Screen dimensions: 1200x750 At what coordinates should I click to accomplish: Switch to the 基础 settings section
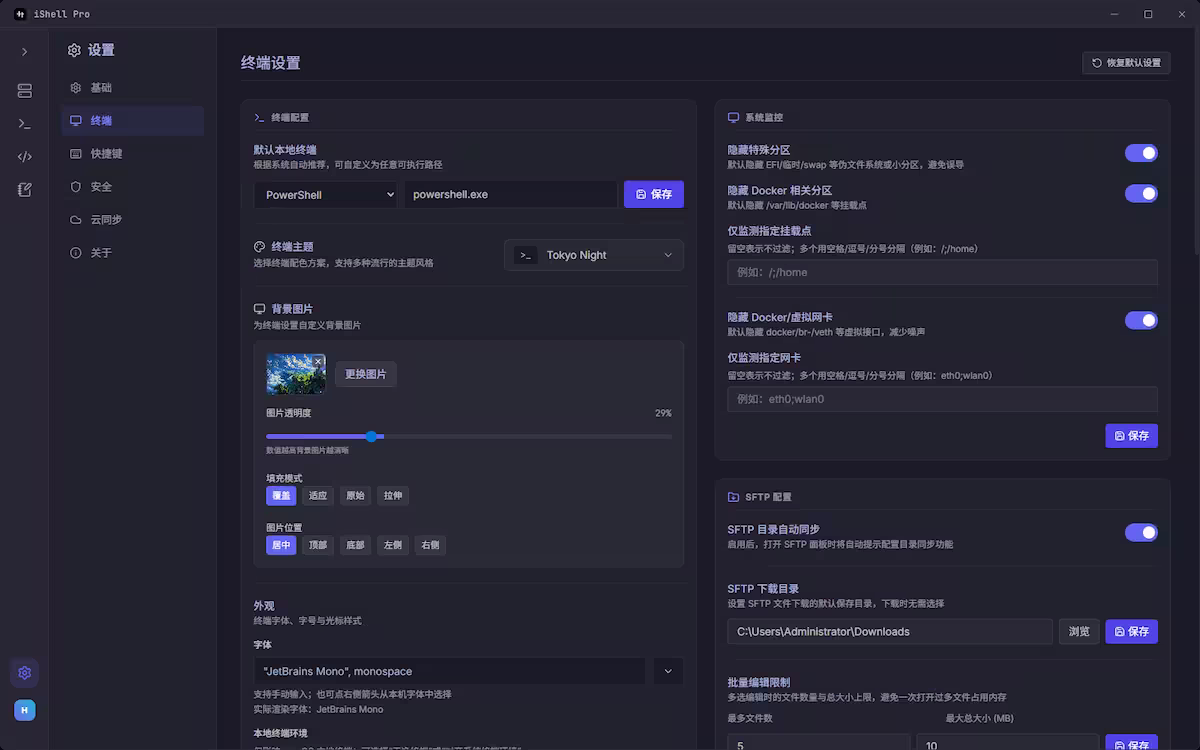point(131,87)
